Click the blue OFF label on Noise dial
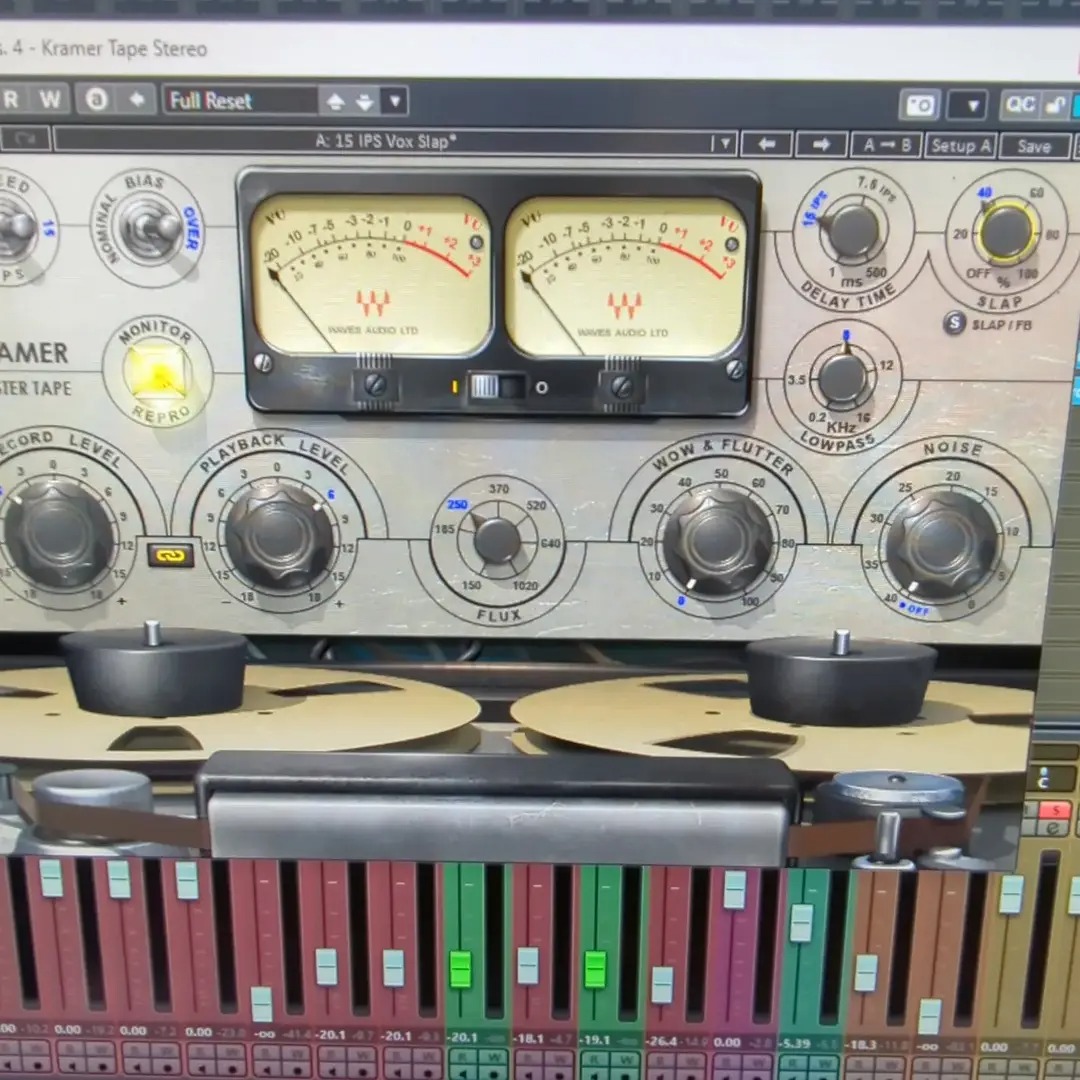This screenshot has height=1080, width=1080. coord(917,609)
